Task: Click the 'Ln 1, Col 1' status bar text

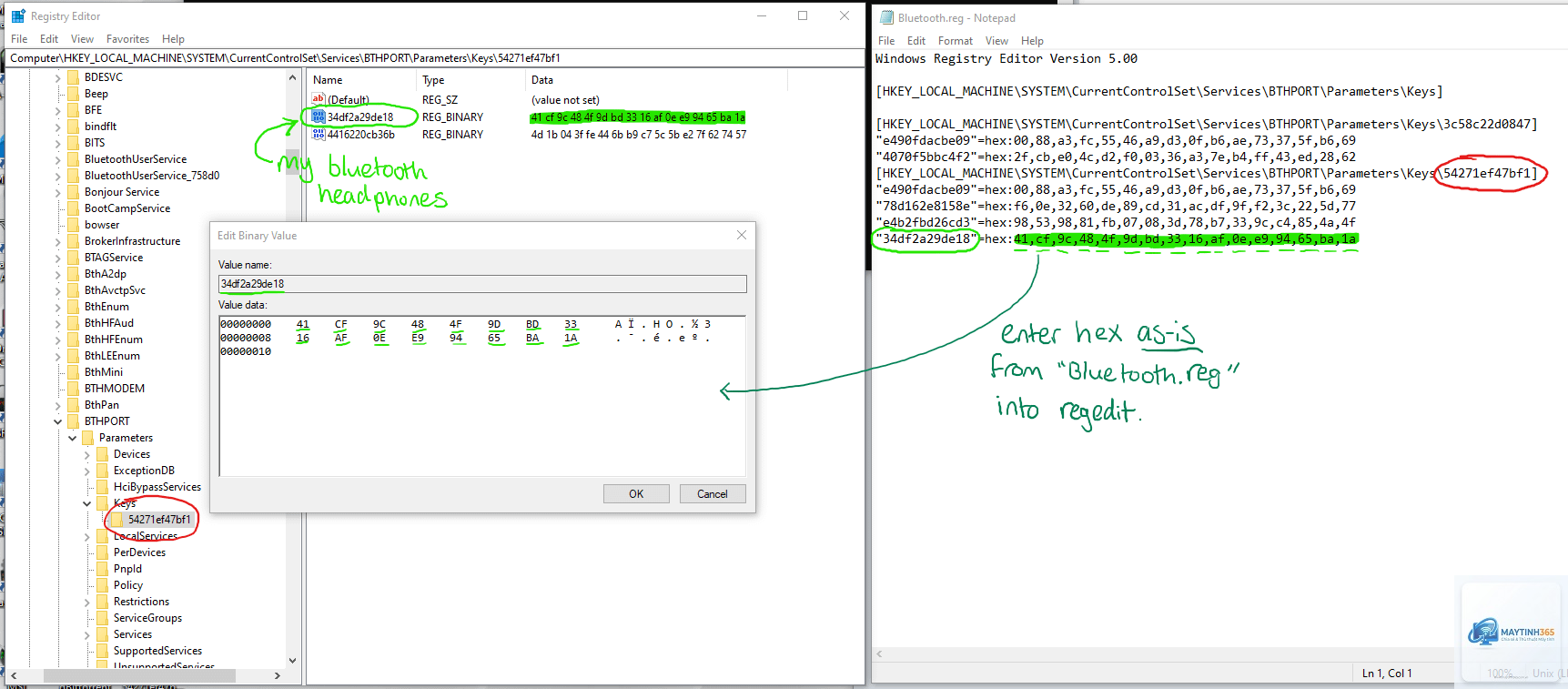Action: (1387, 674)
